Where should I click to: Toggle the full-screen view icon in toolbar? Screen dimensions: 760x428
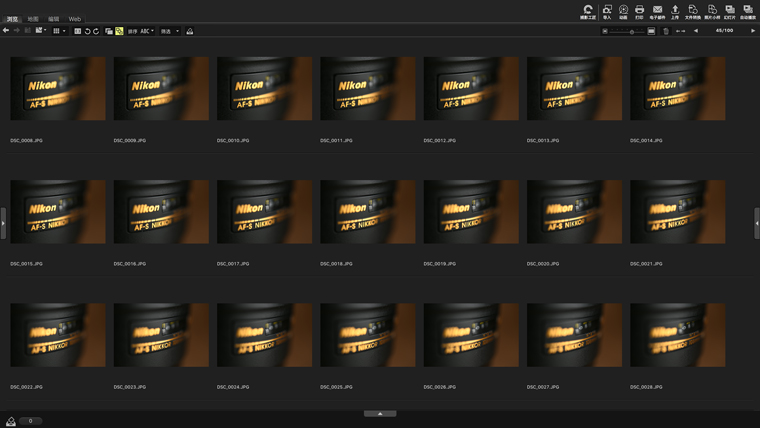[x=78, y=31]
